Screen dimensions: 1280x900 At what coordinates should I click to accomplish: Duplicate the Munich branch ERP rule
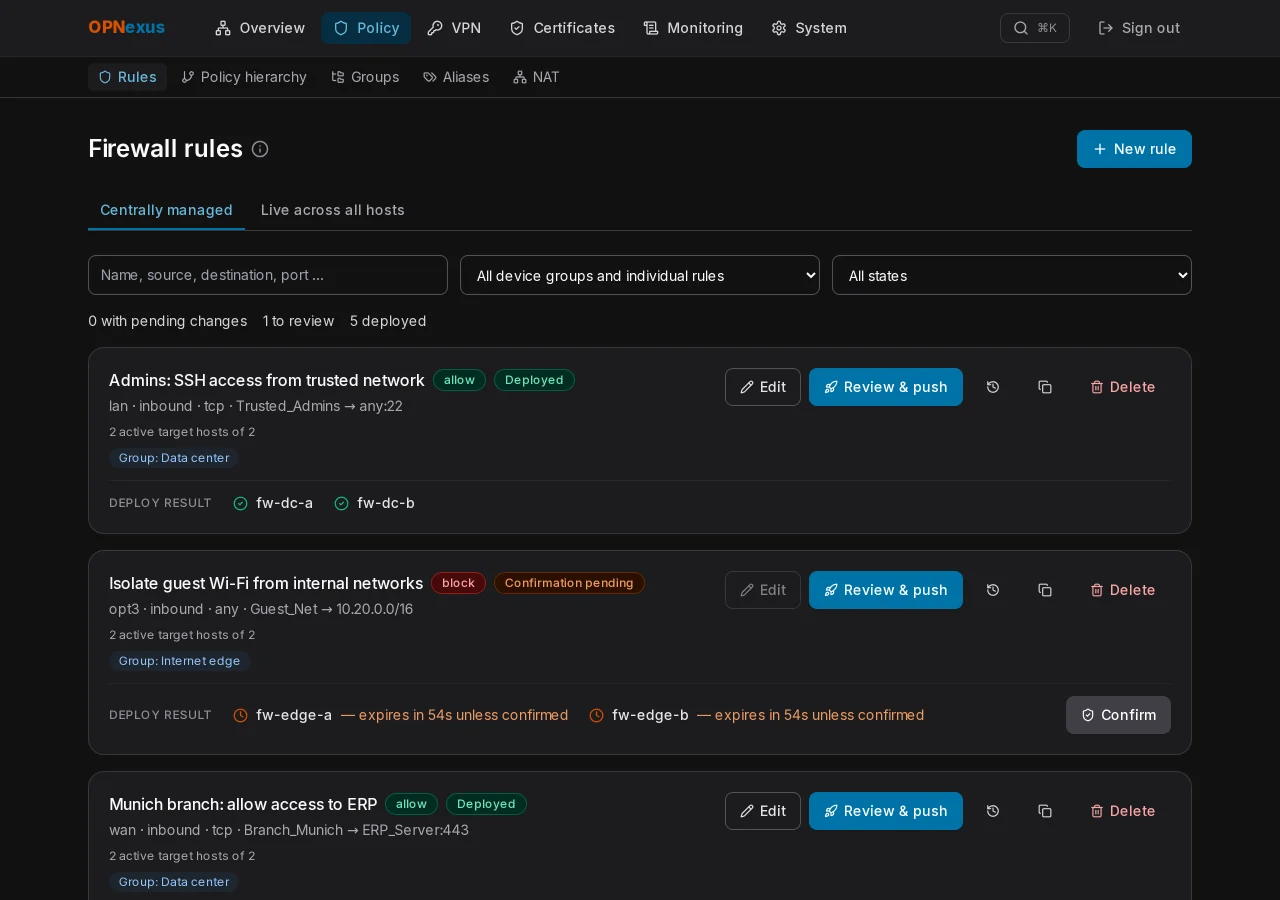1045,811
